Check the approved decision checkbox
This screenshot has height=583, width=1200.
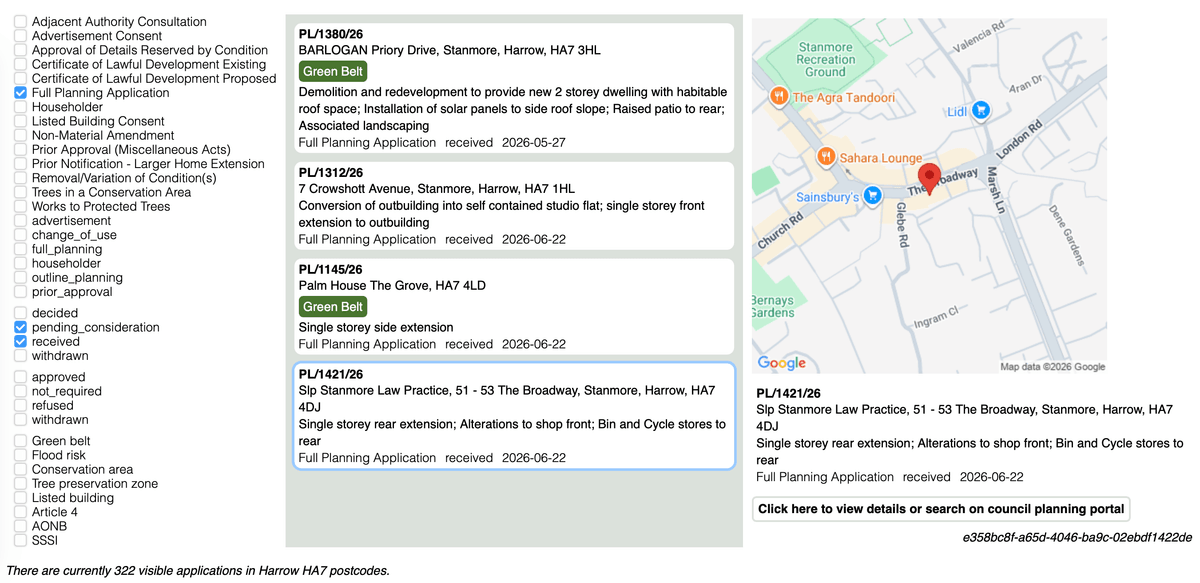click(20, 378)
